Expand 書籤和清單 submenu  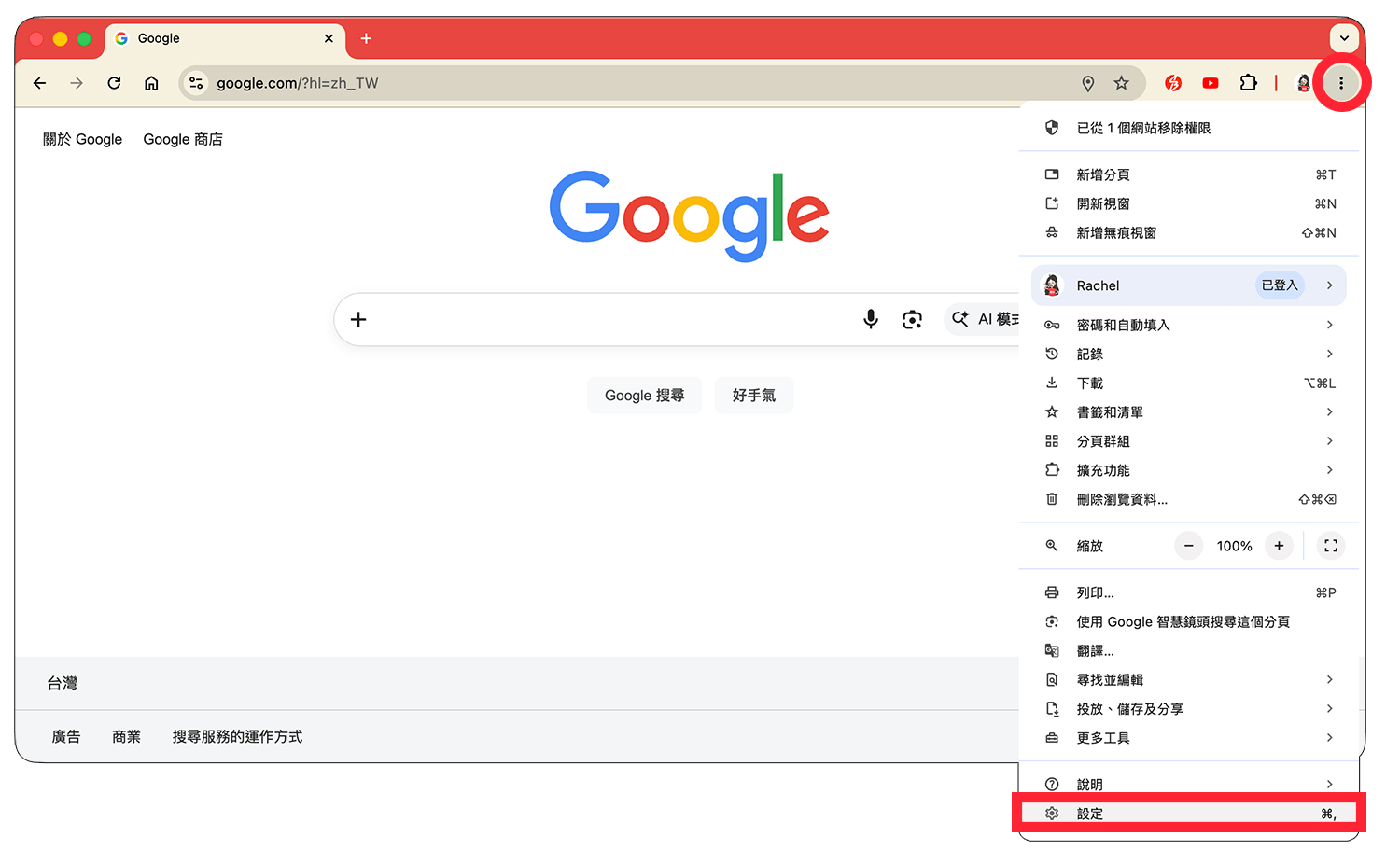tap(1189, 411)
